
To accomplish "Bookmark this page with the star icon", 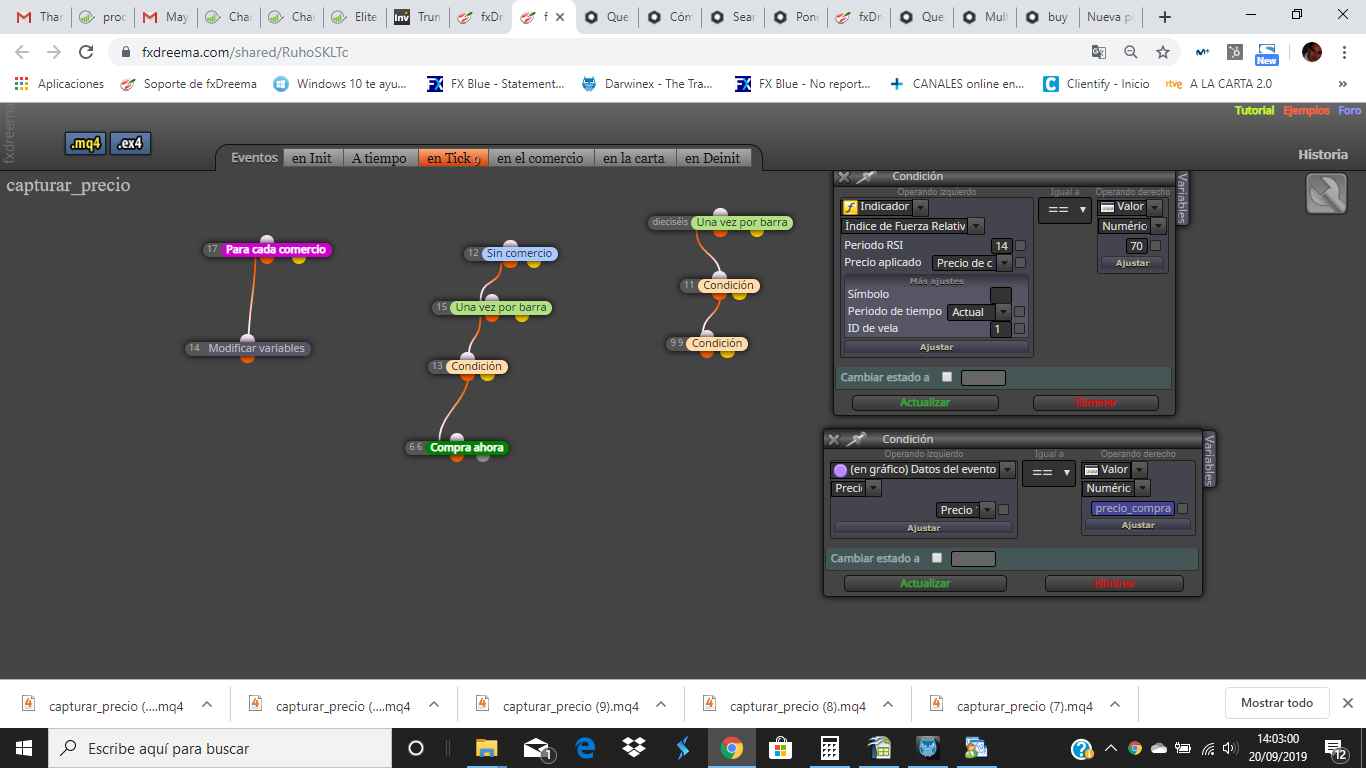I will 1163,52.
